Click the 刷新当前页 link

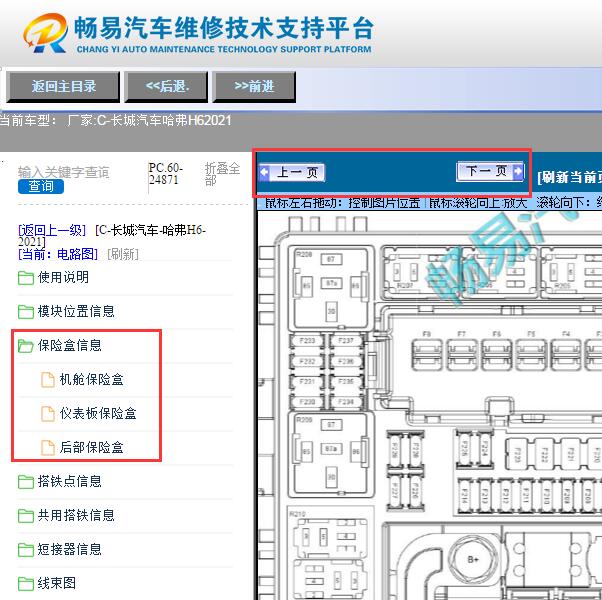click(569, 177)
